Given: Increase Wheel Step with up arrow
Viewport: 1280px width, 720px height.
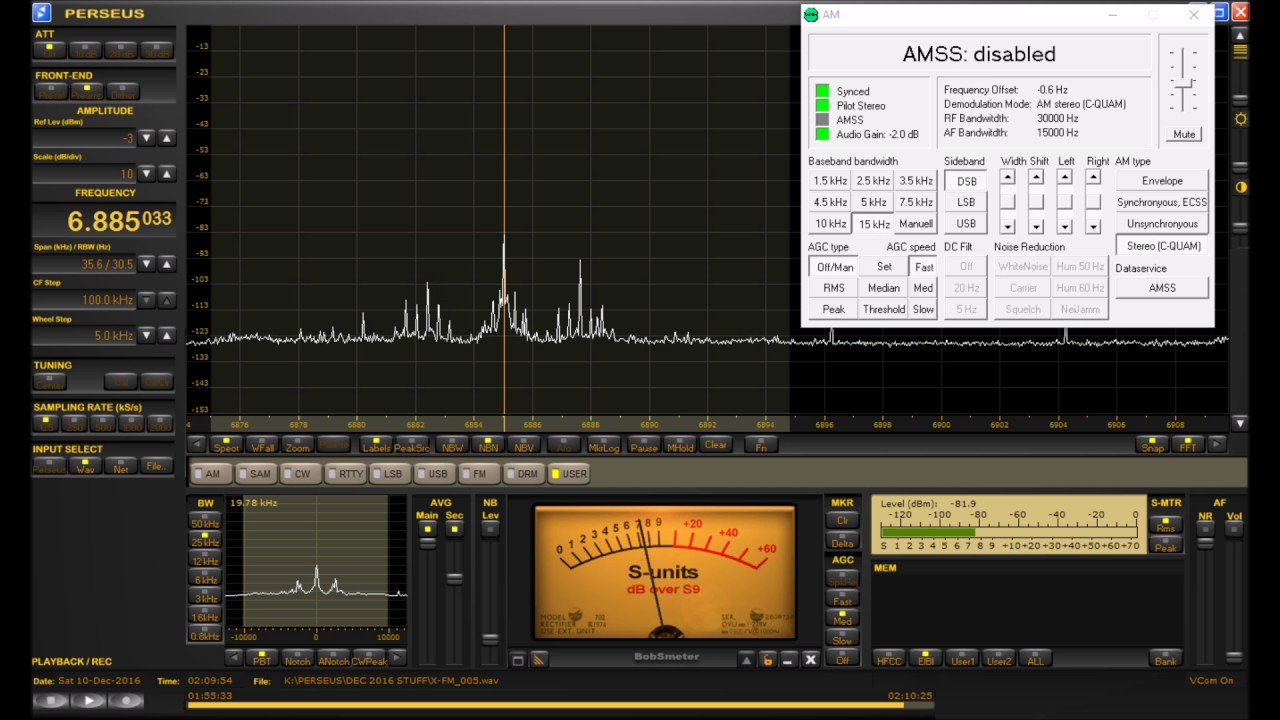Looking at the screenshot, I should (x=167, y=335).
